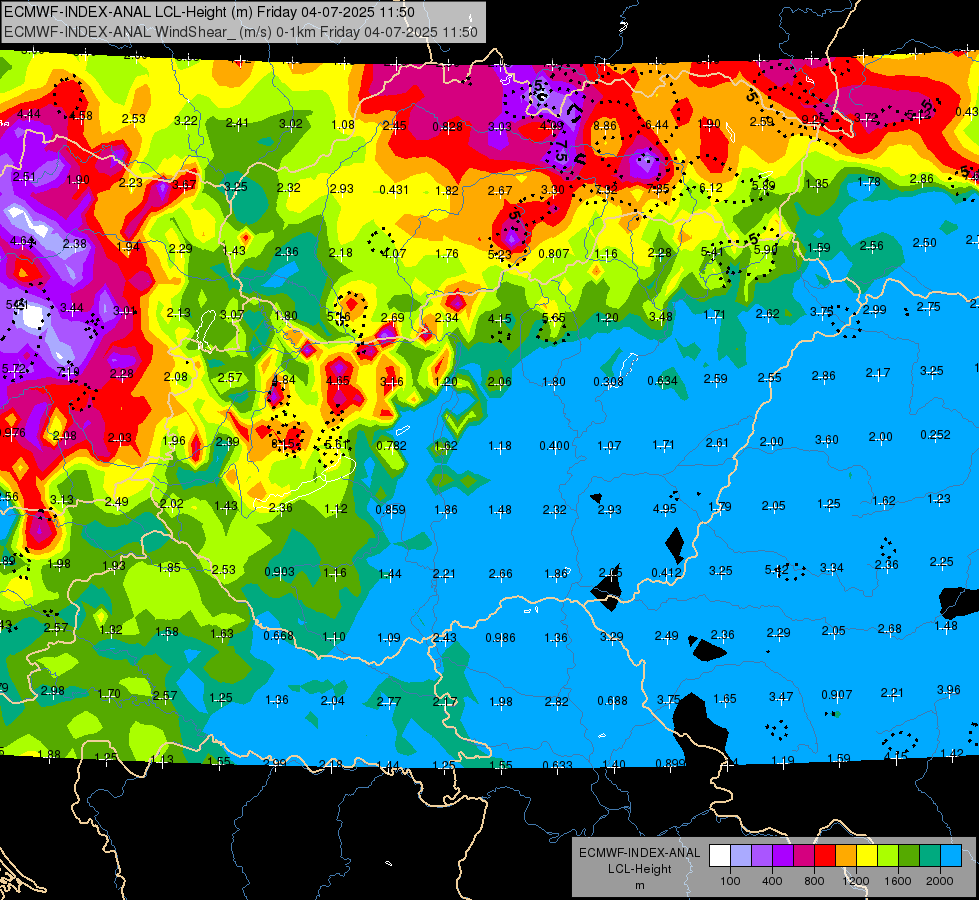The image size is (979, 900).
Task: Click the grid point labeled 4.84
Action: point(284,379)
